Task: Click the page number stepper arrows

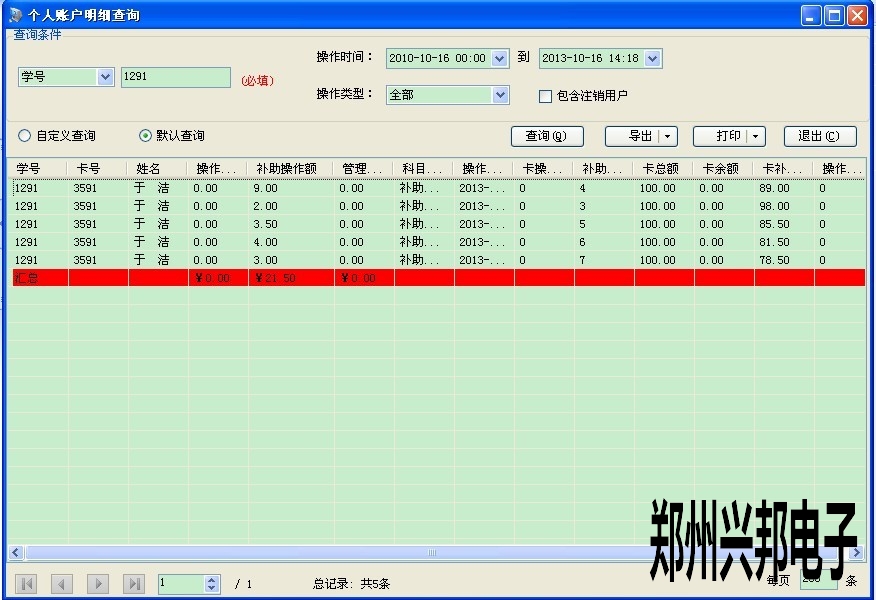Action: click(211, 584)
